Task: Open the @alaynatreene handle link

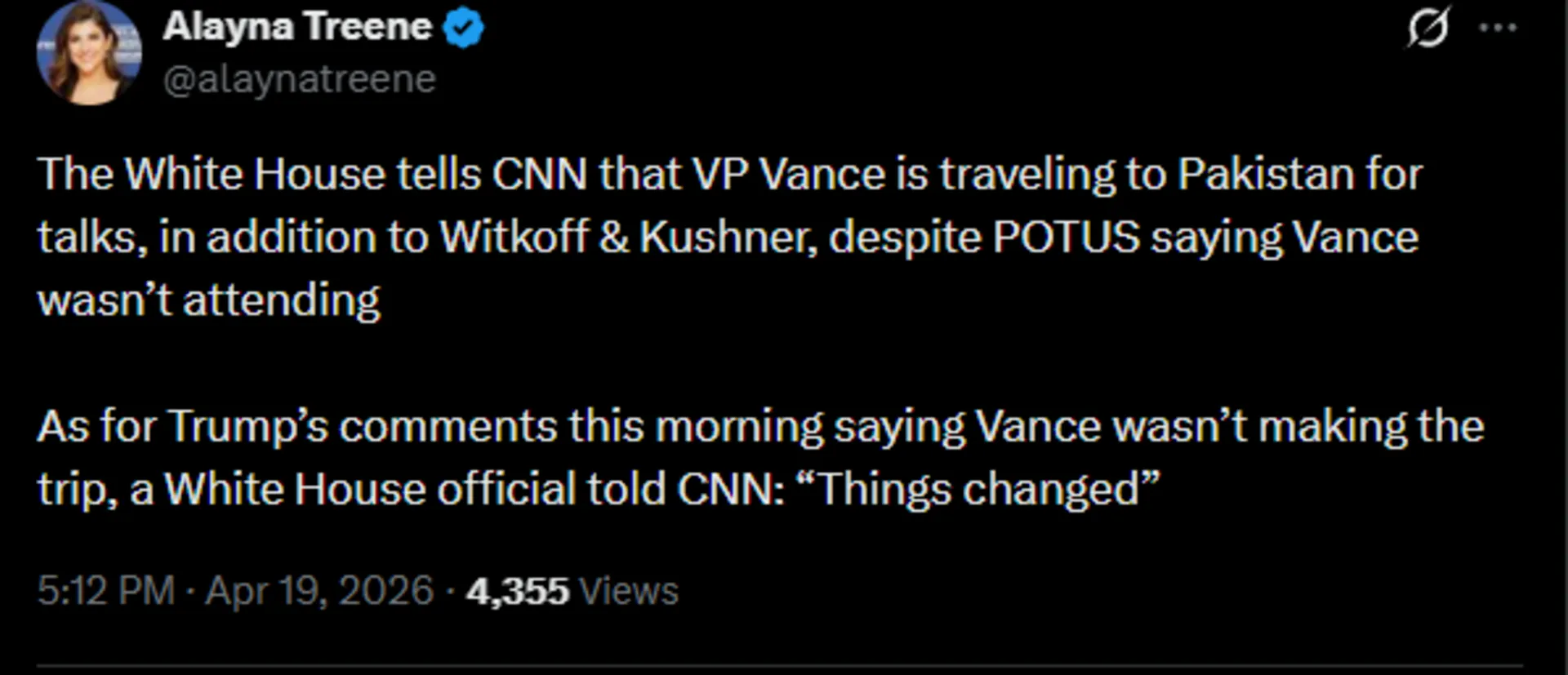Action: (300, 79)
